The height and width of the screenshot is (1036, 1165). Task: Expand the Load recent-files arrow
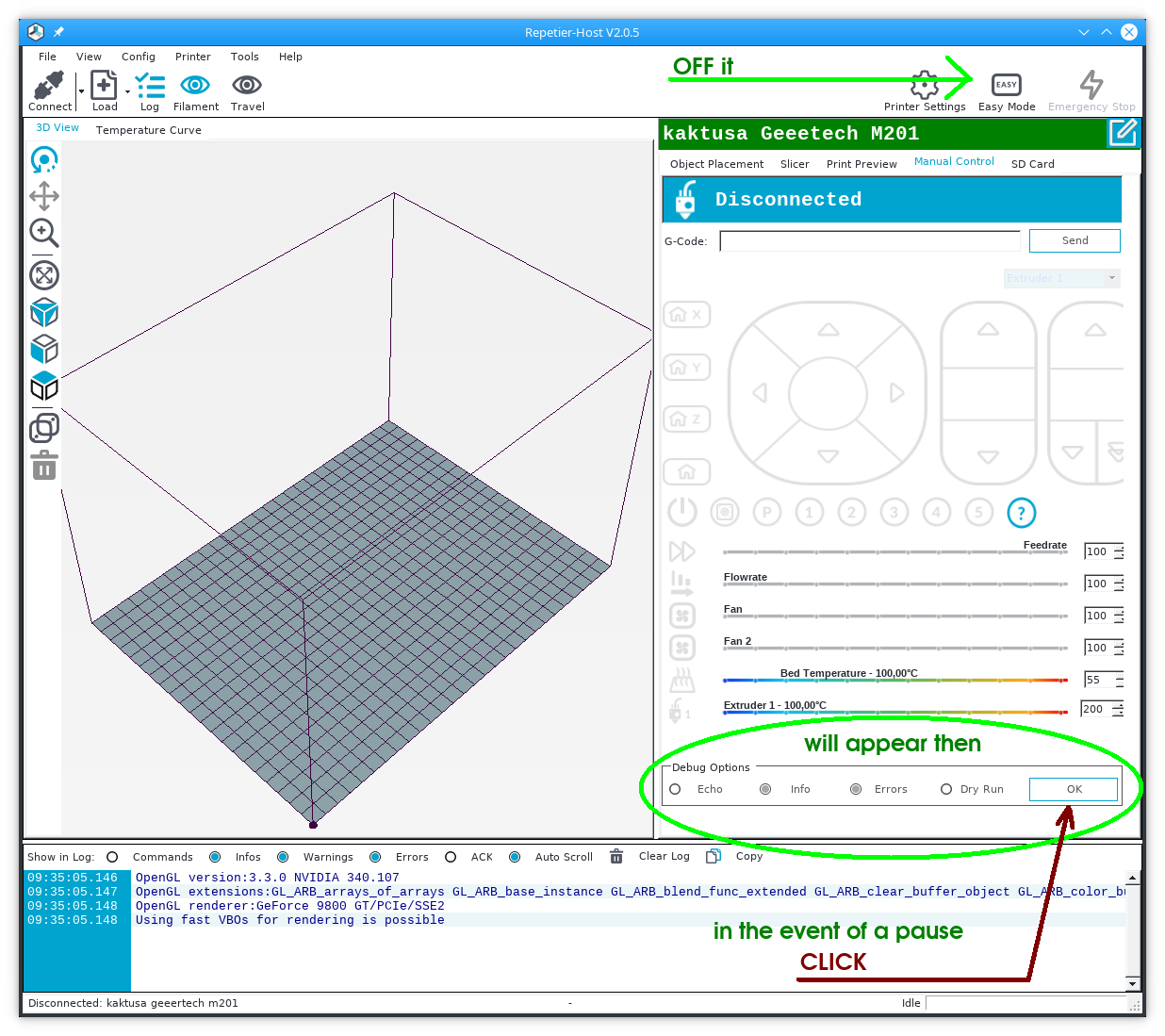pyautogui.click(x=127, y=91)
